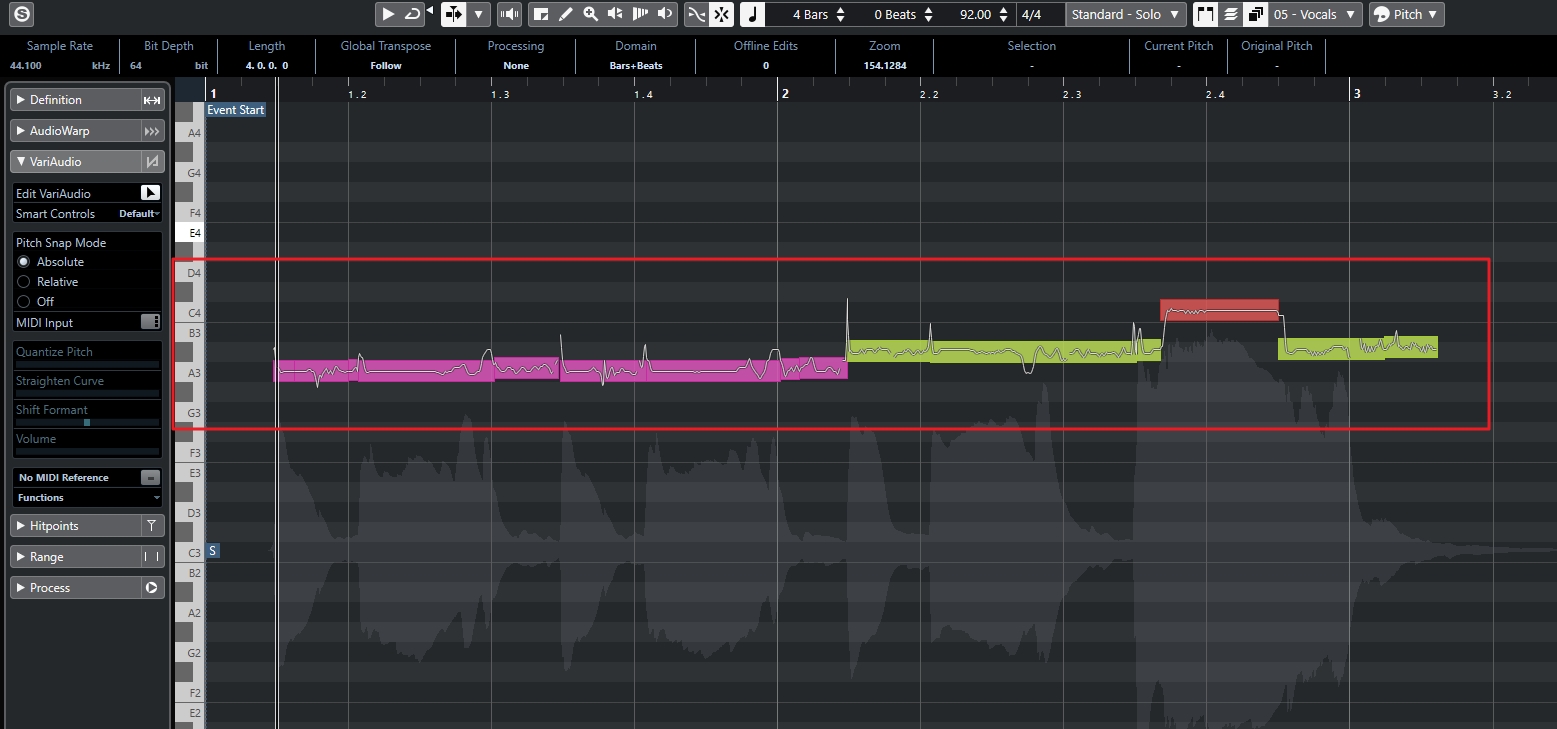1557x729 pixels.
Task: Toggle Show Regions stacked icon
Action: 1230,14
